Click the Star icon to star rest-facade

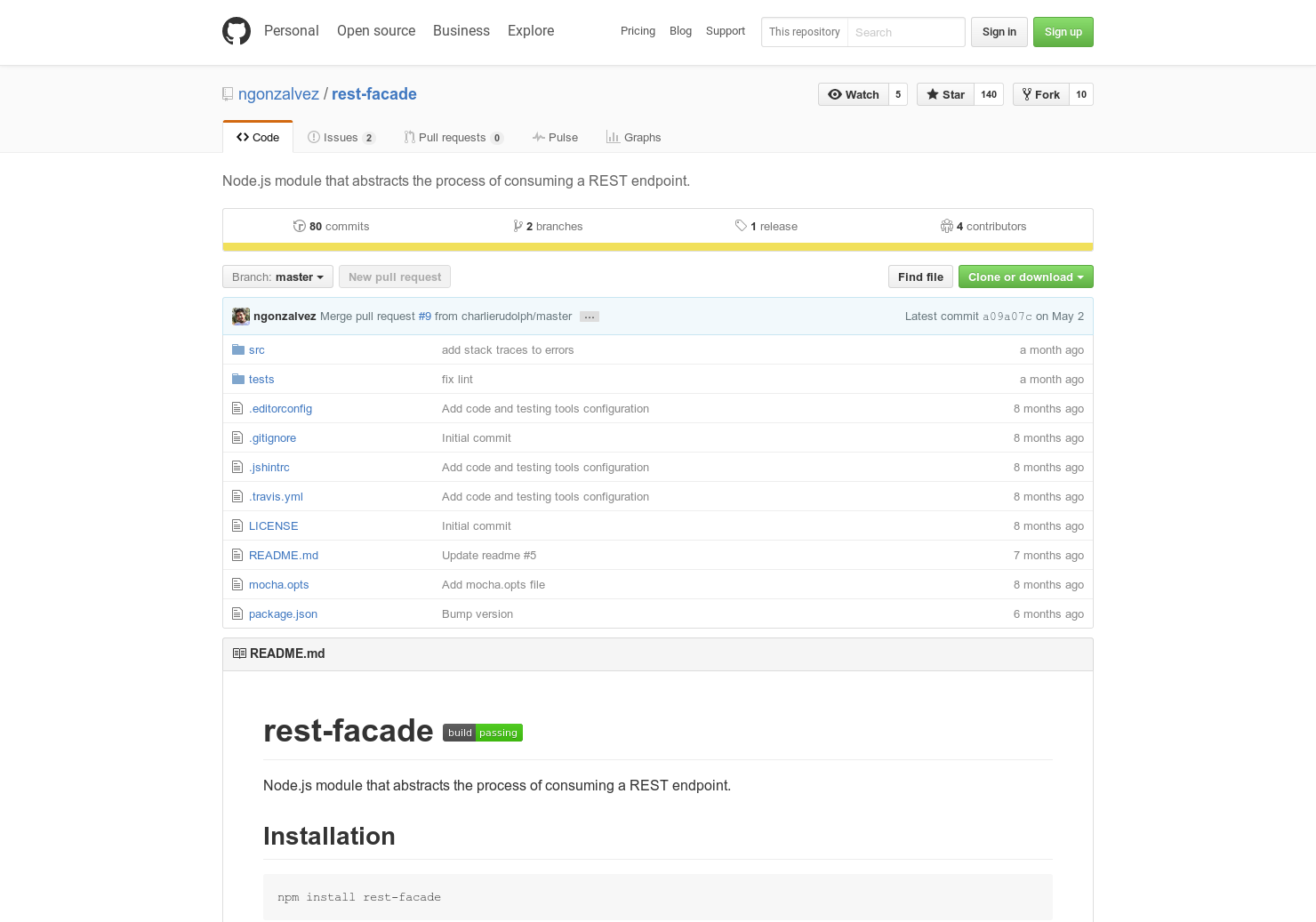point(932,94)
